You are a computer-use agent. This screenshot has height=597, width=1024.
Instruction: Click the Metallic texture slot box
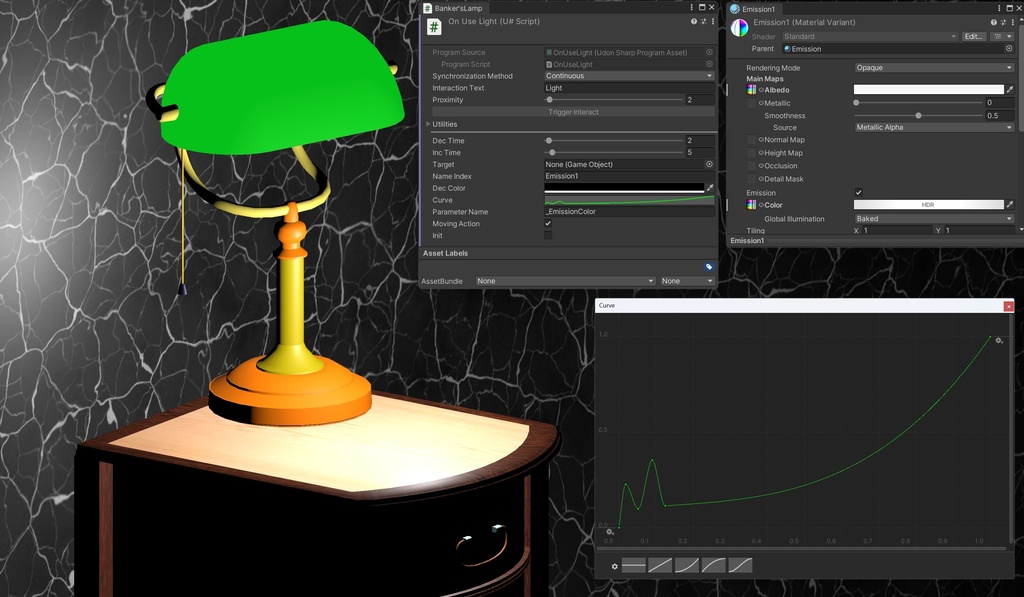click(x=752, y=103)
